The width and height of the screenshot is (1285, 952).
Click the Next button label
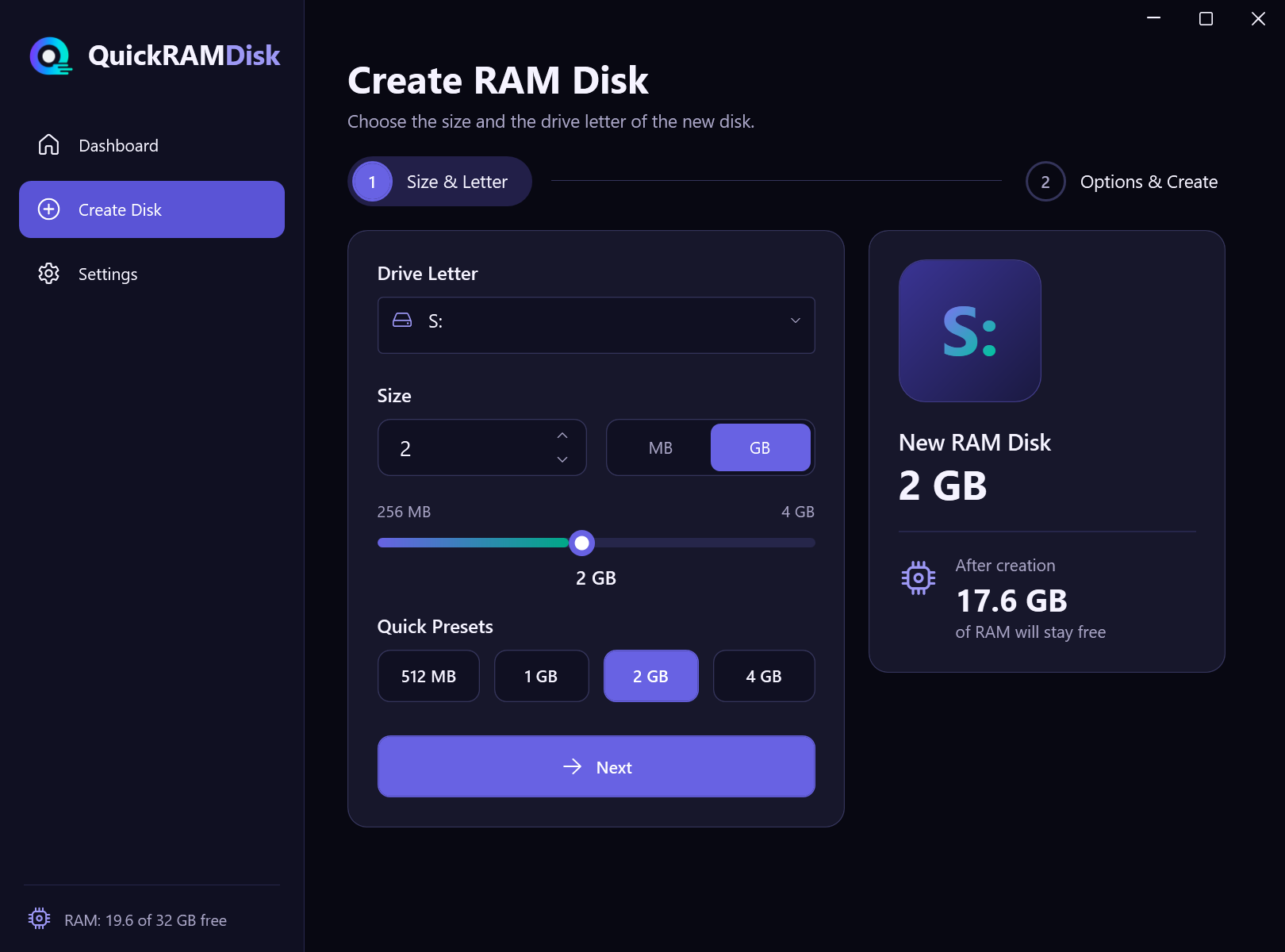(x=614, y=767)
